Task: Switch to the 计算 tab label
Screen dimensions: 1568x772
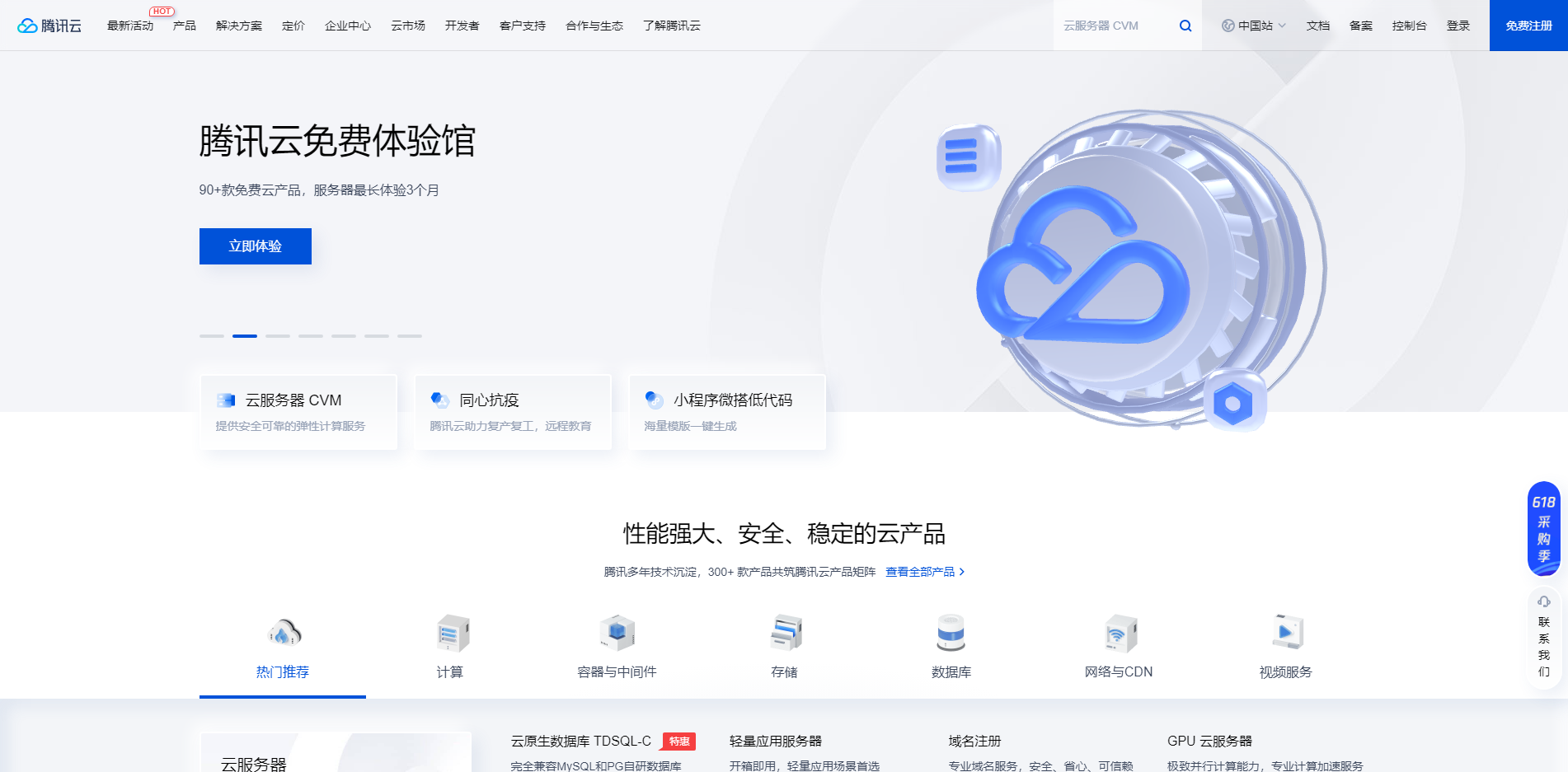Action: click(x=450, y=672)
